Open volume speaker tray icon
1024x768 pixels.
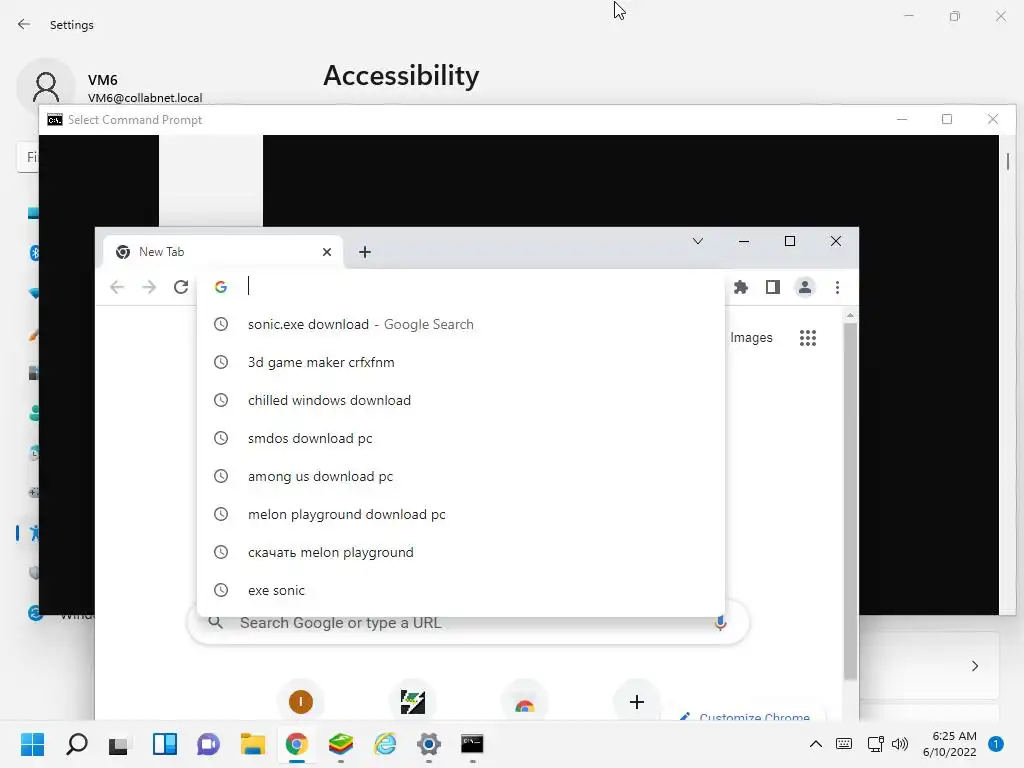900,744
